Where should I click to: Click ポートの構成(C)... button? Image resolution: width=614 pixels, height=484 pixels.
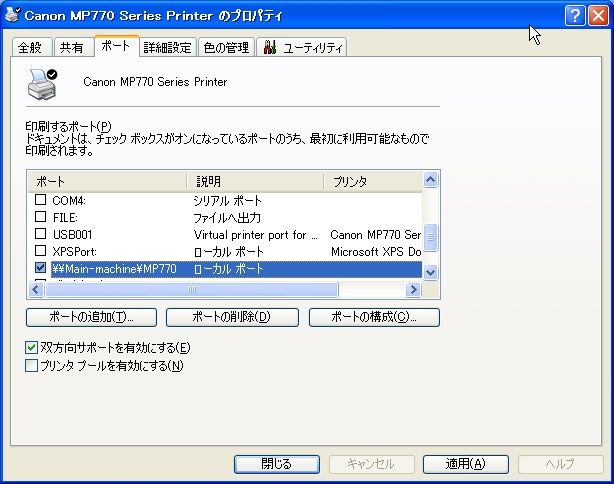click(374, 317)
